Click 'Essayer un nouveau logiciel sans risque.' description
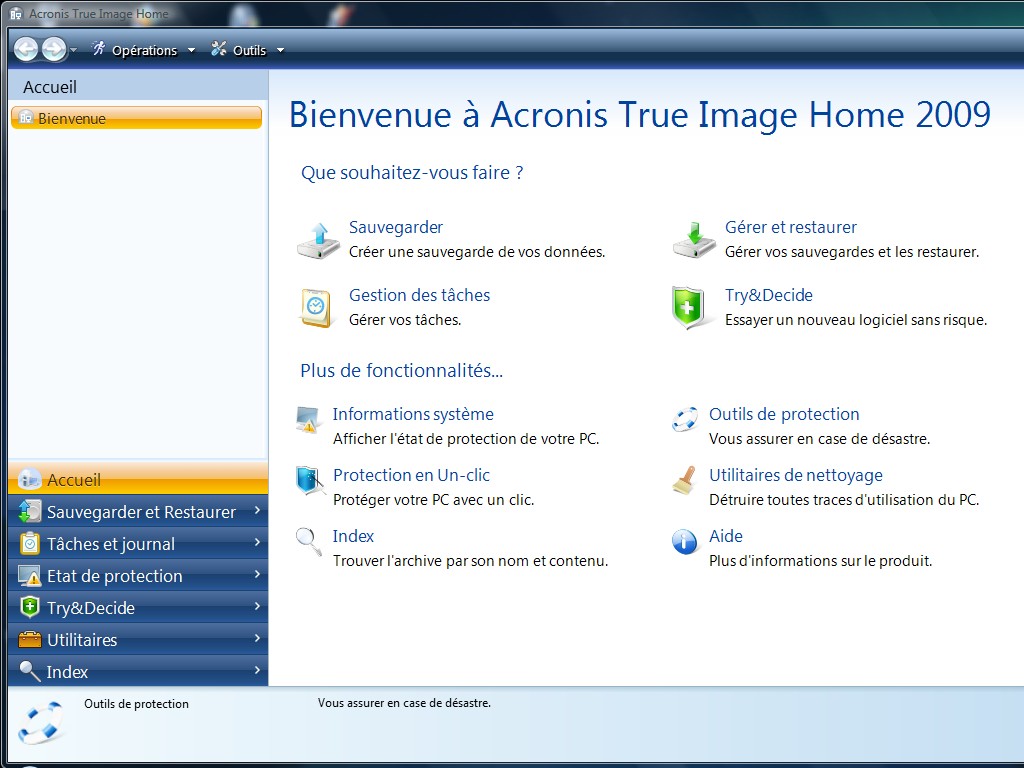Image resolution: width=1024 pixels, height=768 pixels. click(x=856, y=320)
